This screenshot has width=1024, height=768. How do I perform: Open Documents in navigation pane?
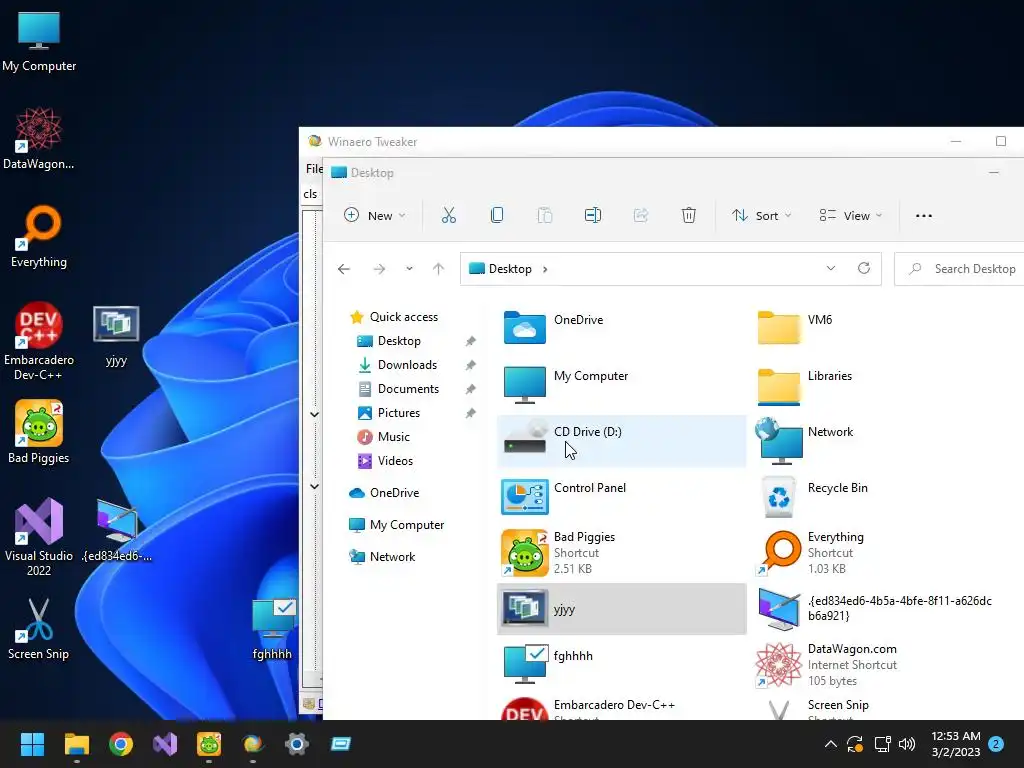click(408, 389)
